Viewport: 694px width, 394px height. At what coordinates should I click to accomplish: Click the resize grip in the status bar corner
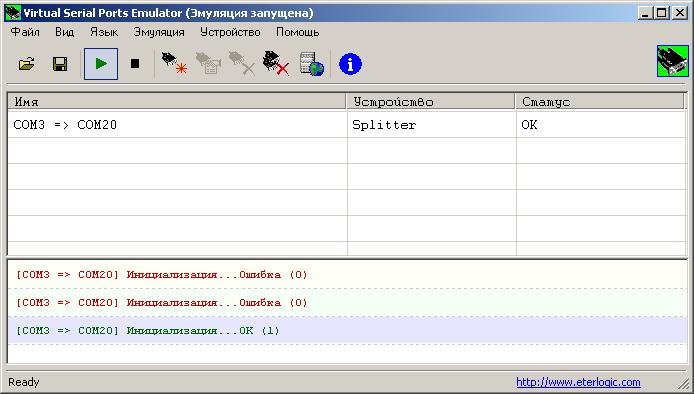684,384
